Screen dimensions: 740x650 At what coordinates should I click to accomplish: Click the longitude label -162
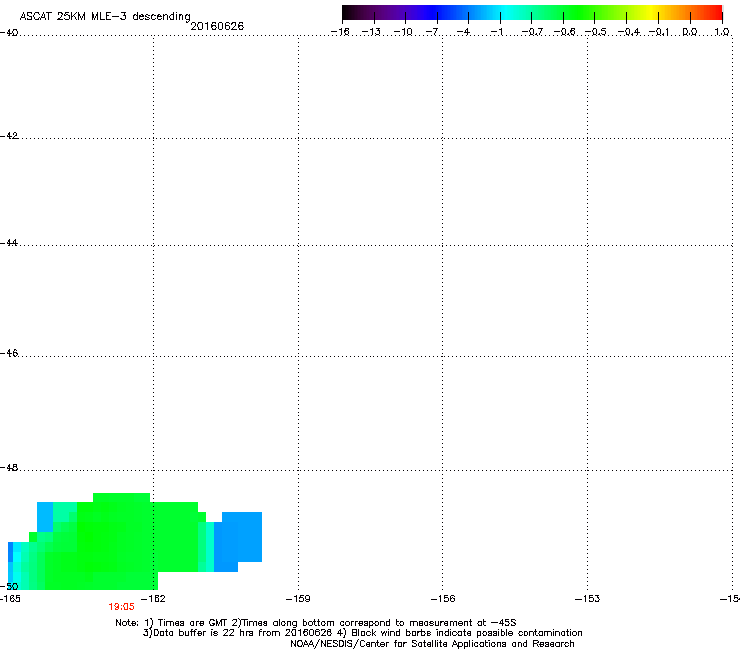click(x=153, y=599)
